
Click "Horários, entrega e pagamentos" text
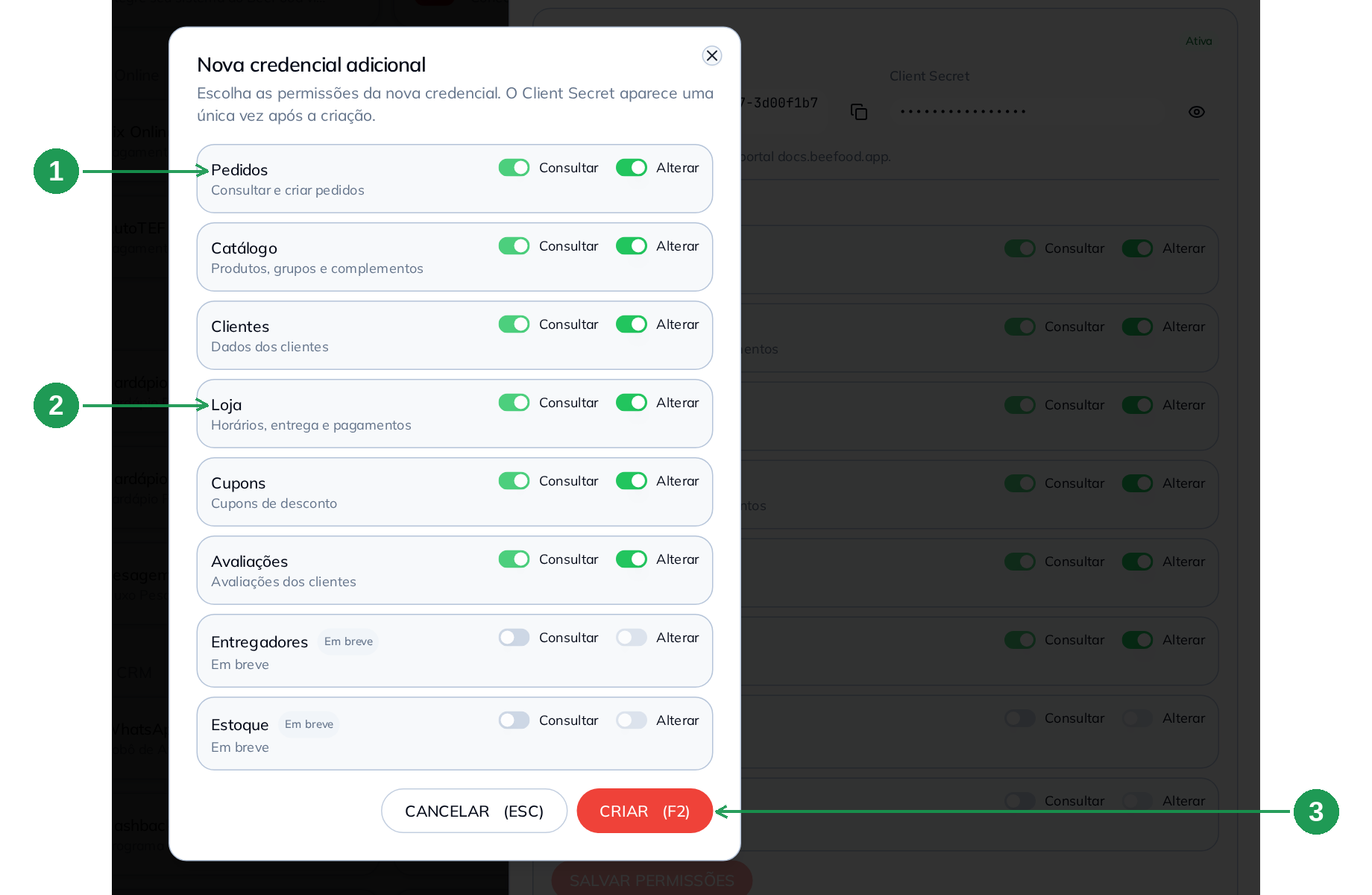click(x=311, y=425)
